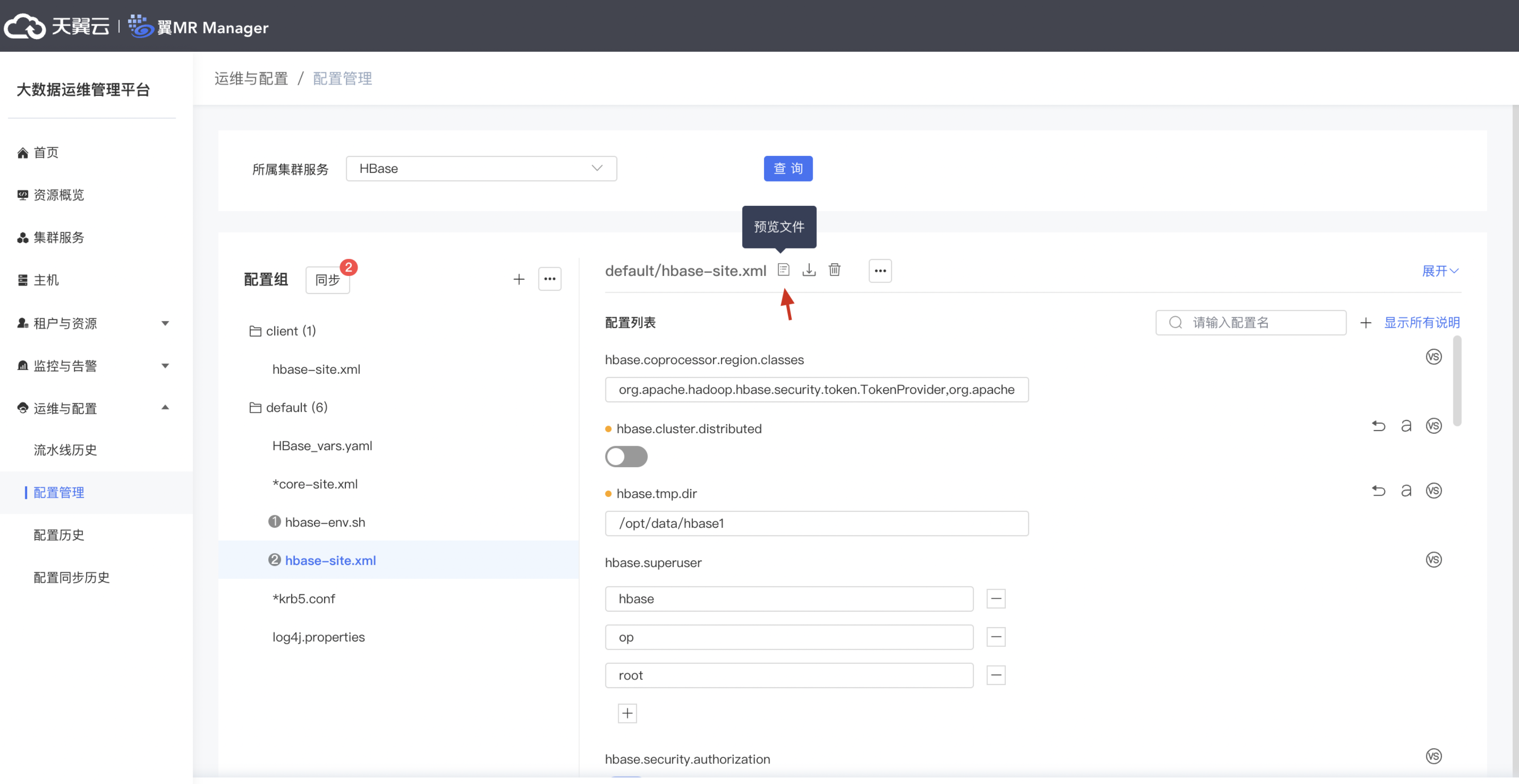This screenshot has width=1519, height=784.
Task: Click the preview file icon
Action: click(783, 270)
